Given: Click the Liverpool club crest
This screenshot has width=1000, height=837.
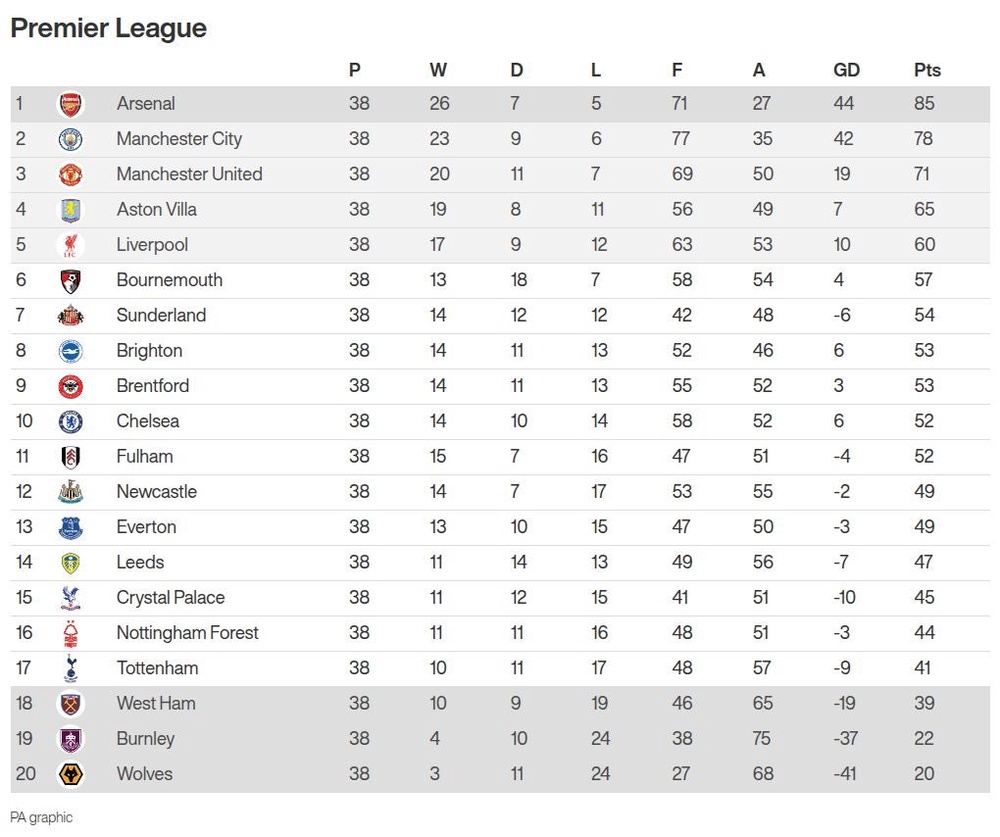Looking at the screenshot, I should click(x=70, y=245).
